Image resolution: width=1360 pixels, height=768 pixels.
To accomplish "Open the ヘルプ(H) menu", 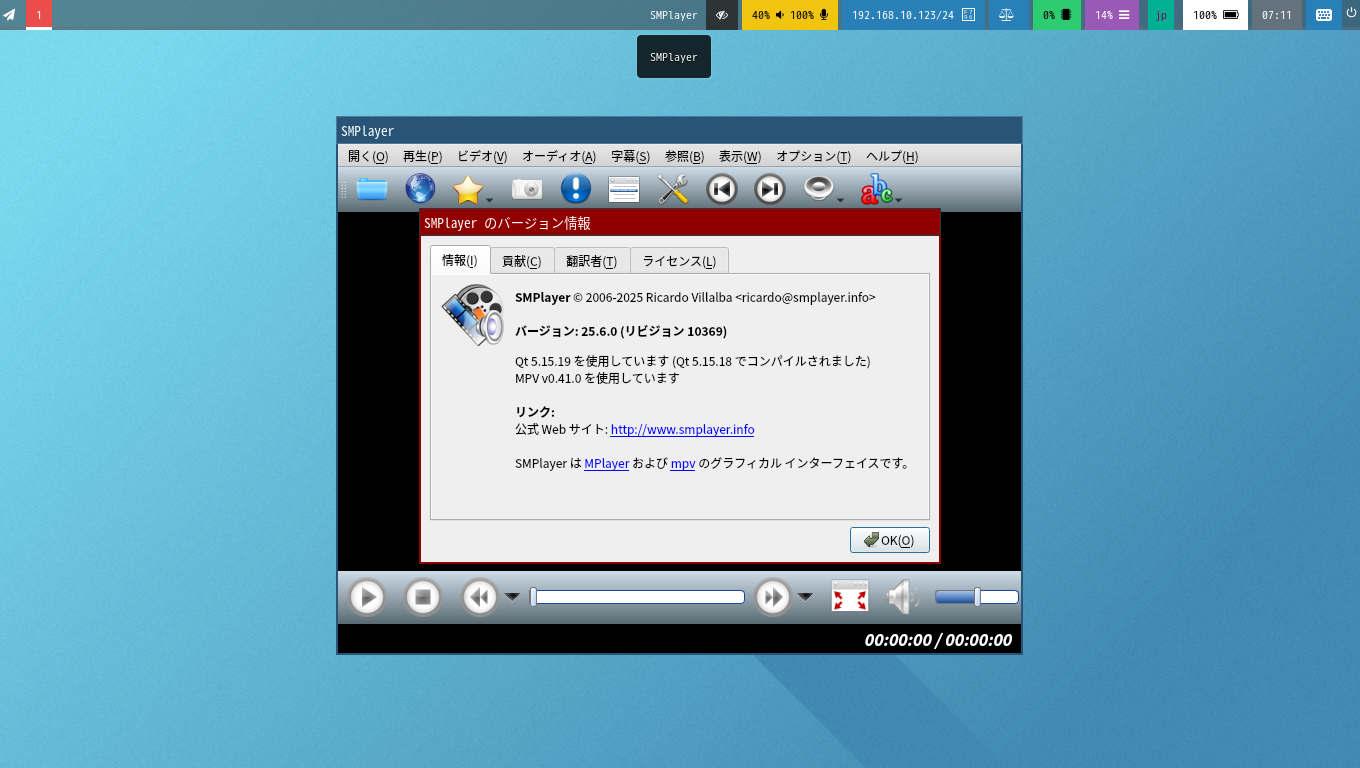I will pos(892,156).
